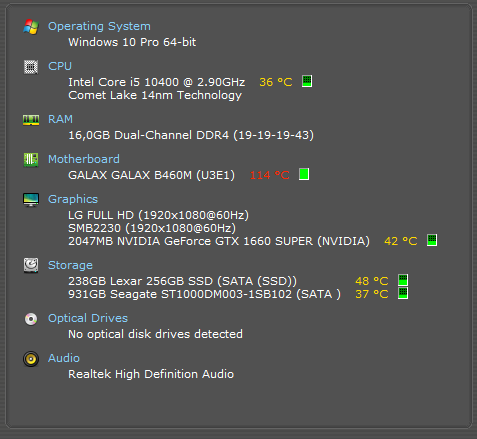Open the CPU section heading
477x439 pixels.
point(60,66)
